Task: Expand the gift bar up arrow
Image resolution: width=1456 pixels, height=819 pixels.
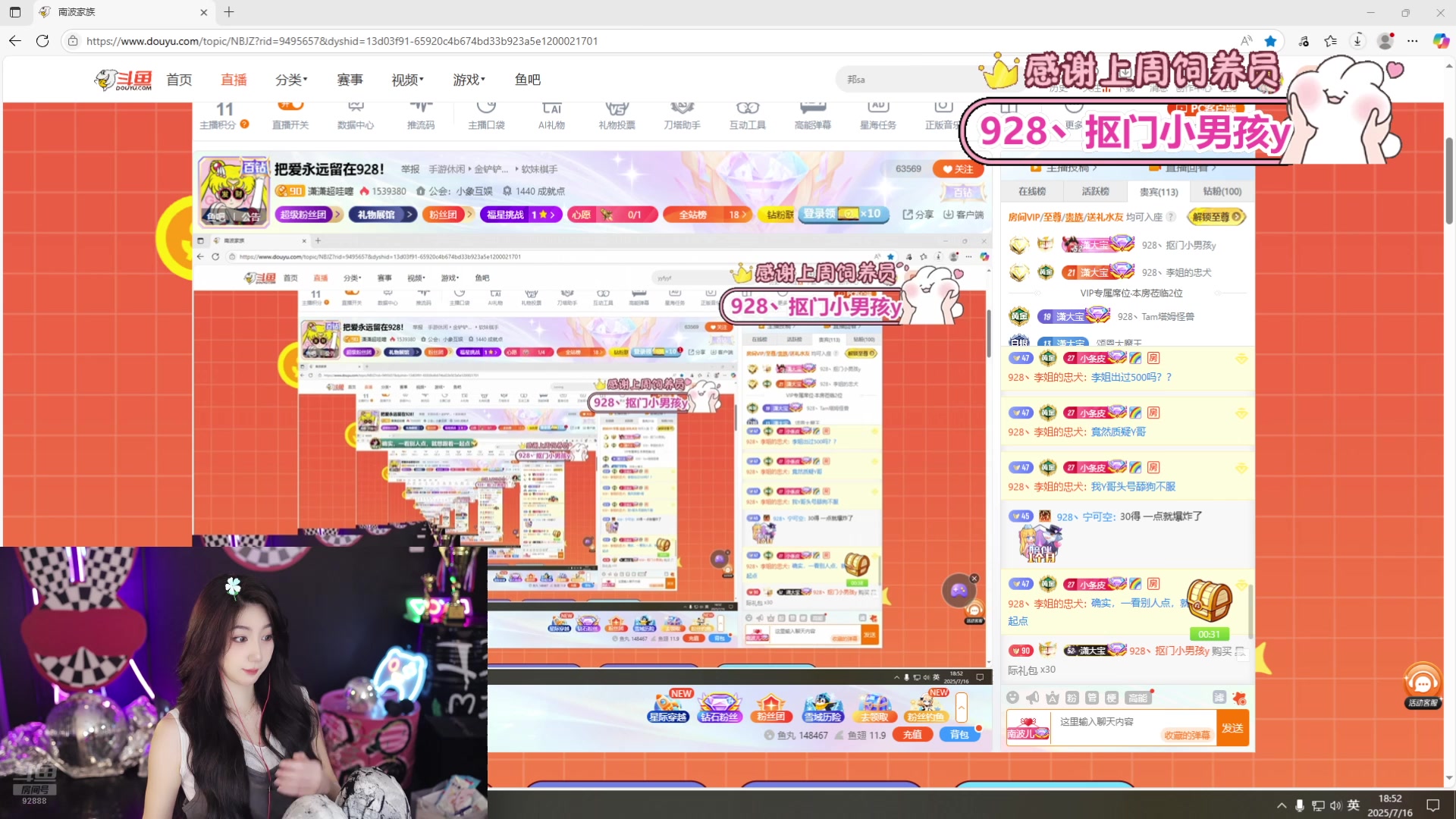Action: point(961,707)
